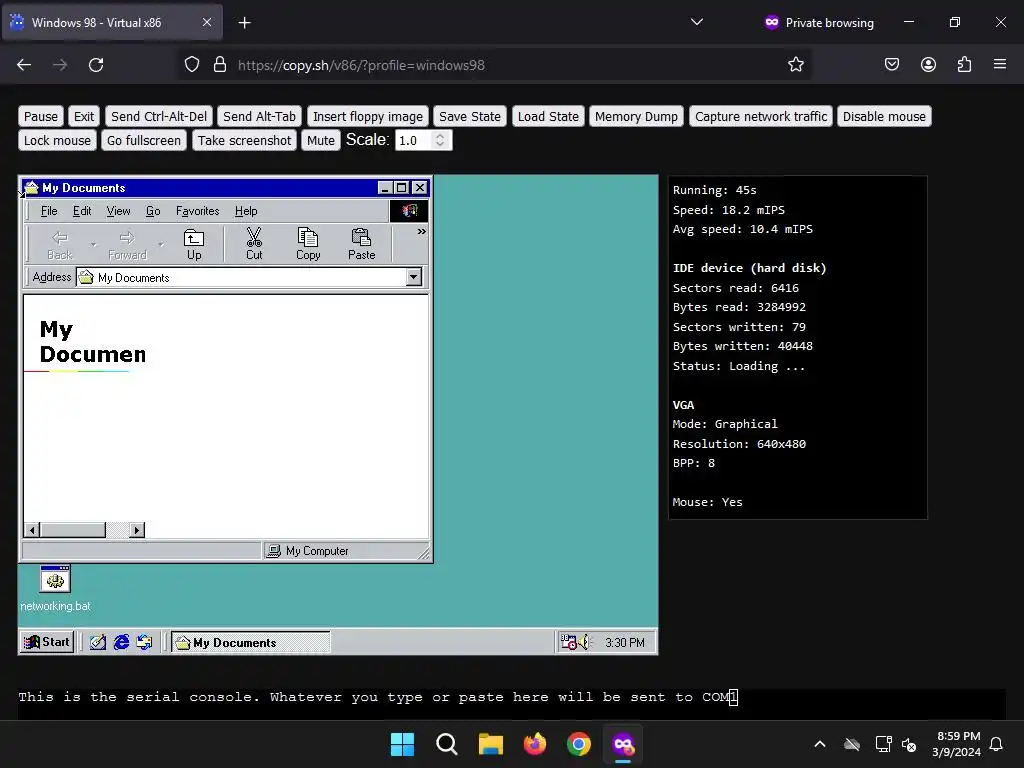
Task: Expand the Forward button history dropdown arrow
Action: 161,245
